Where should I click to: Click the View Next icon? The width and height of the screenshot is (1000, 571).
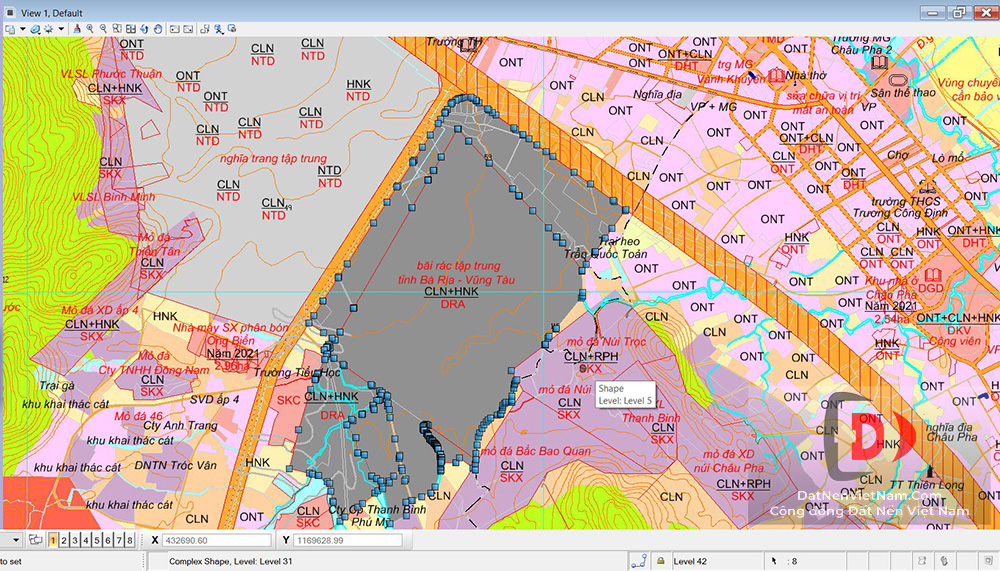187,29
